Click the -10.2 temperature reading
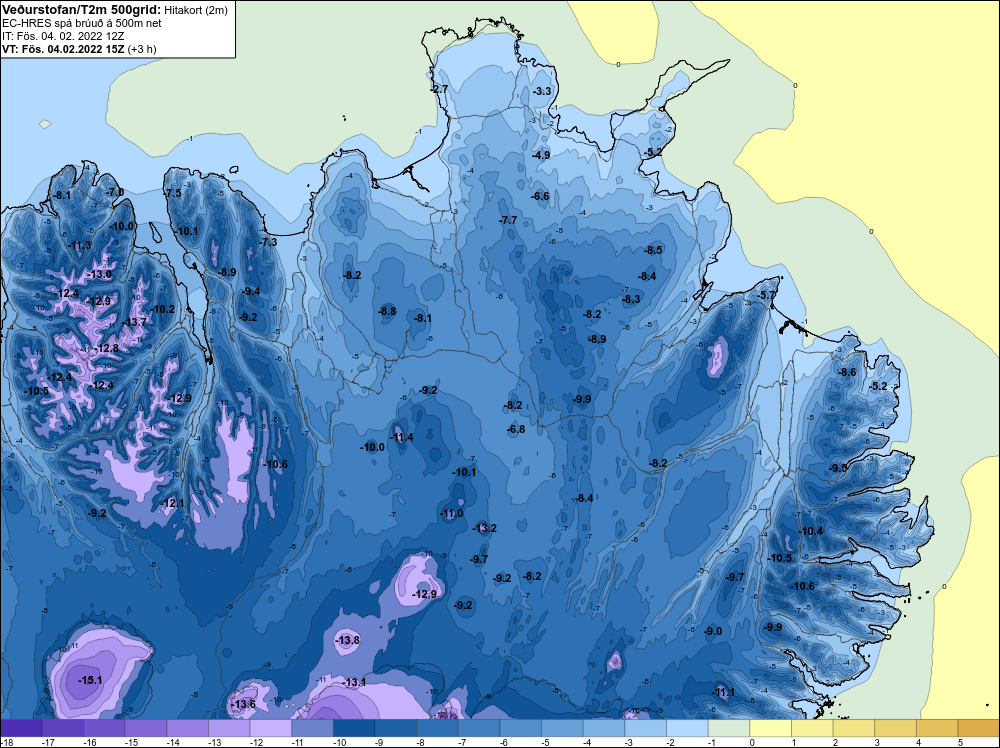Viewport: 1000px width, 748px height. coord(163,309)
